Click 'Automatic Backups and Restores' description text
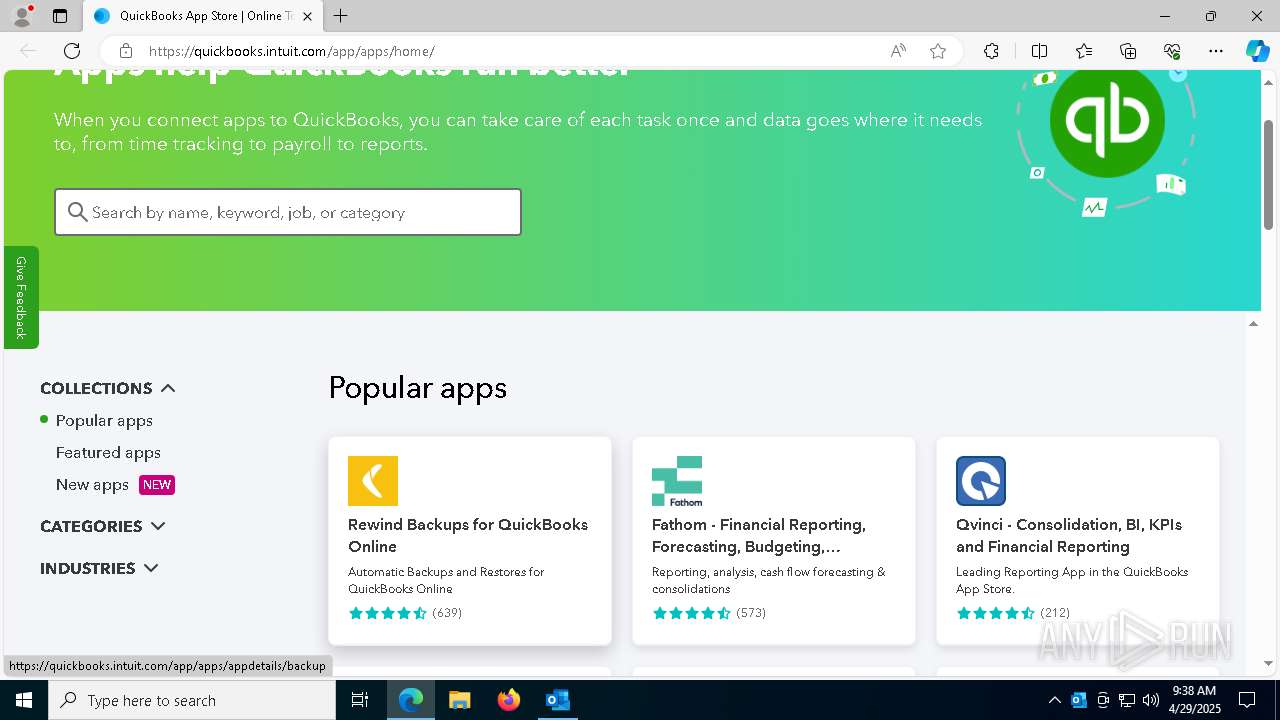 446,580
